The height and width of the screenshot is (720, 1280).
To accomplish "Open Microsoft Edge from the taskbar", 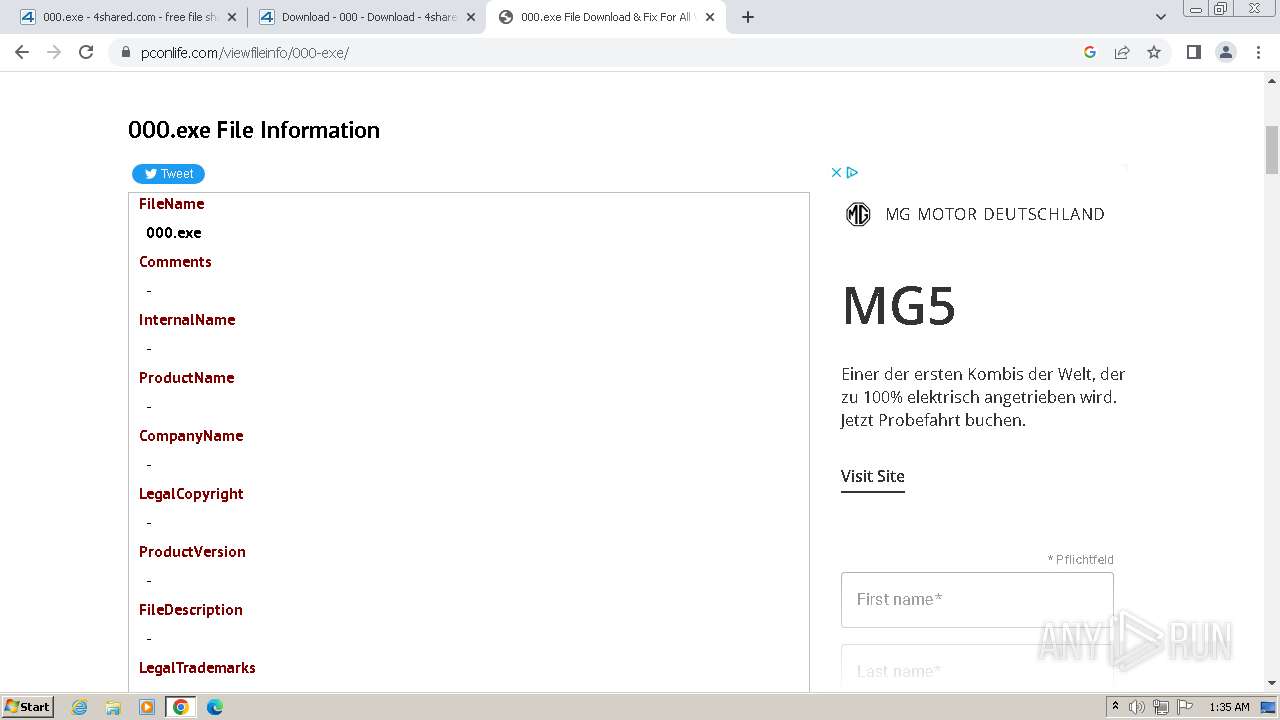I will click(215, 707).
